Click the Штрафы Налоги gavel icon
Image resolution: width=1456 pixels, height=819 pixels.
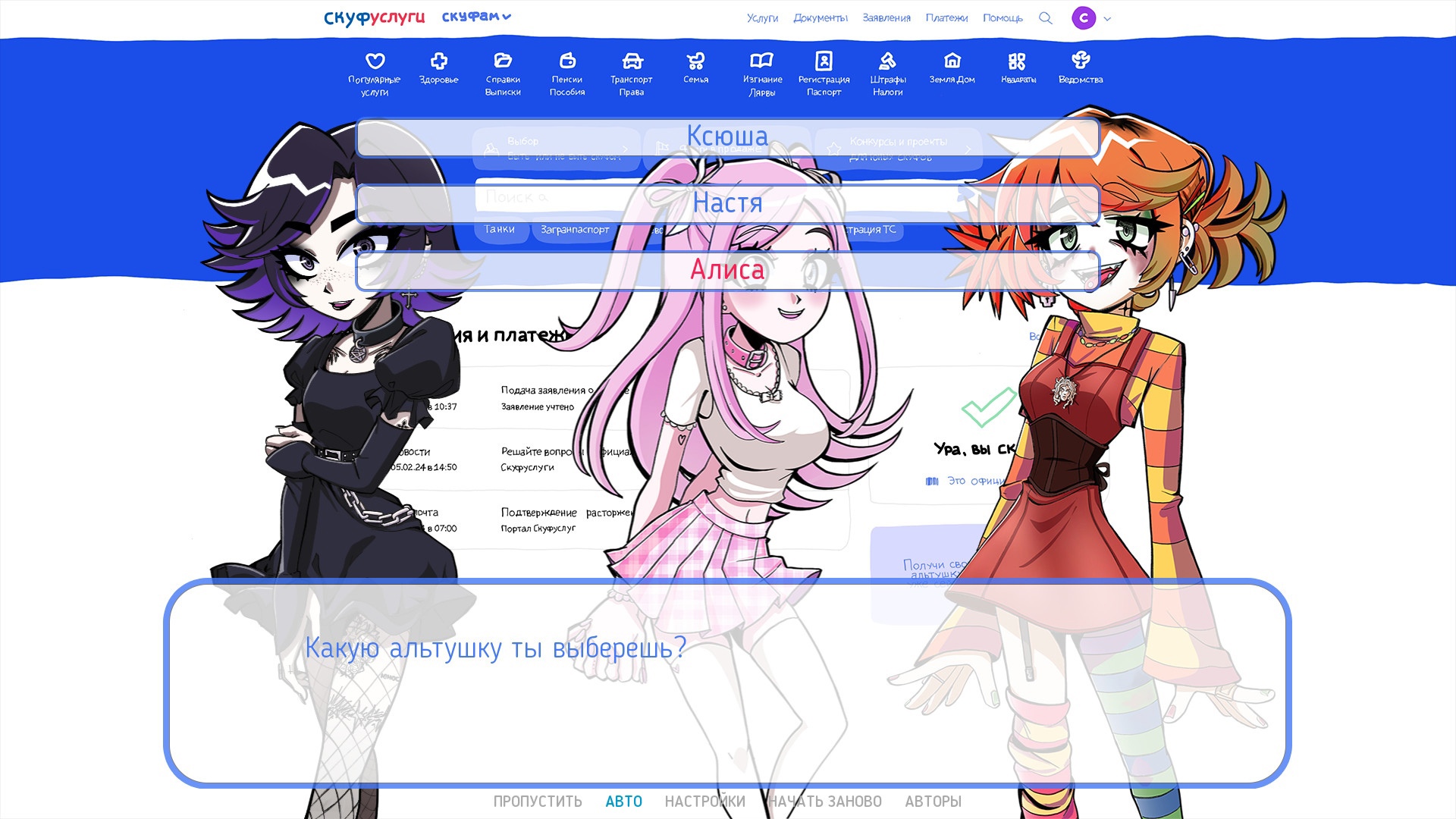pyautogui.click(x=887, y=61)
